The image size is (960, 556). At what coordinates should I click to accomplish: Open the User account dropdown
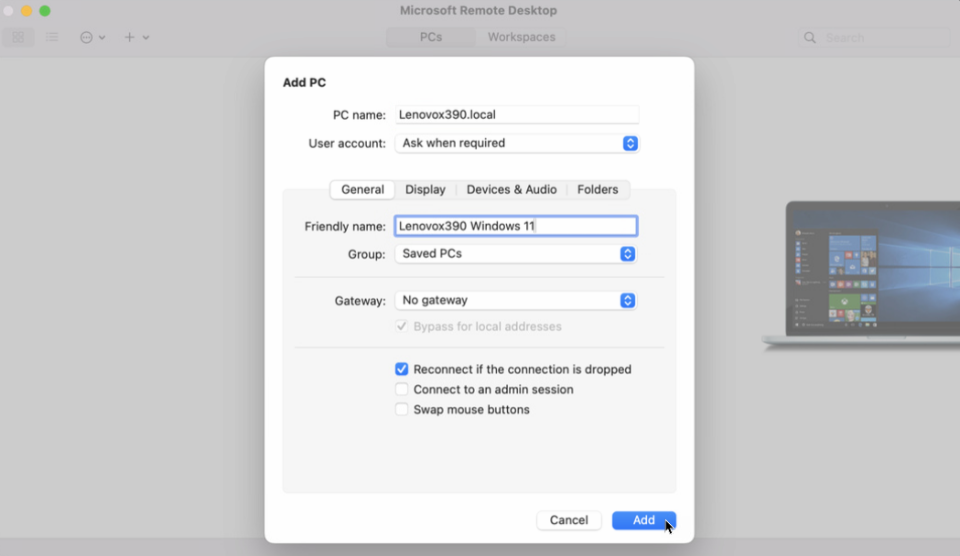point(517,143)
